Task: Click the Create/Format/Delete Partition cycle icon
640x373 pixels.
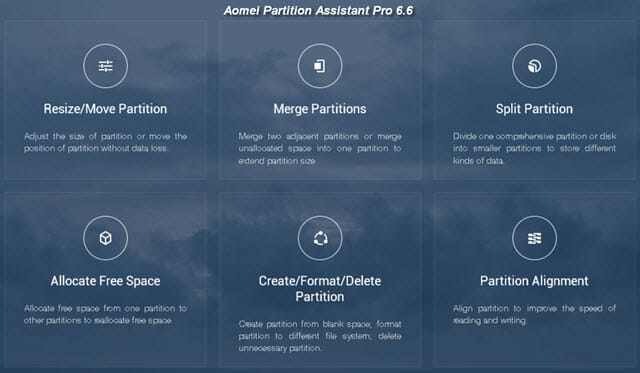Action: (320, 238)
